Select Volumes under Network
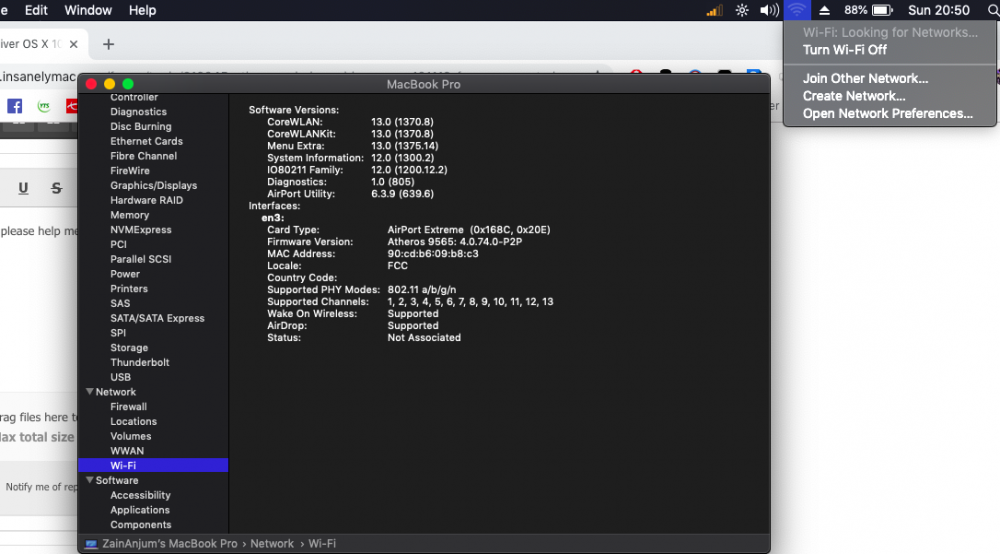Screen dimensions: 1000x554 tap(131, 436)
